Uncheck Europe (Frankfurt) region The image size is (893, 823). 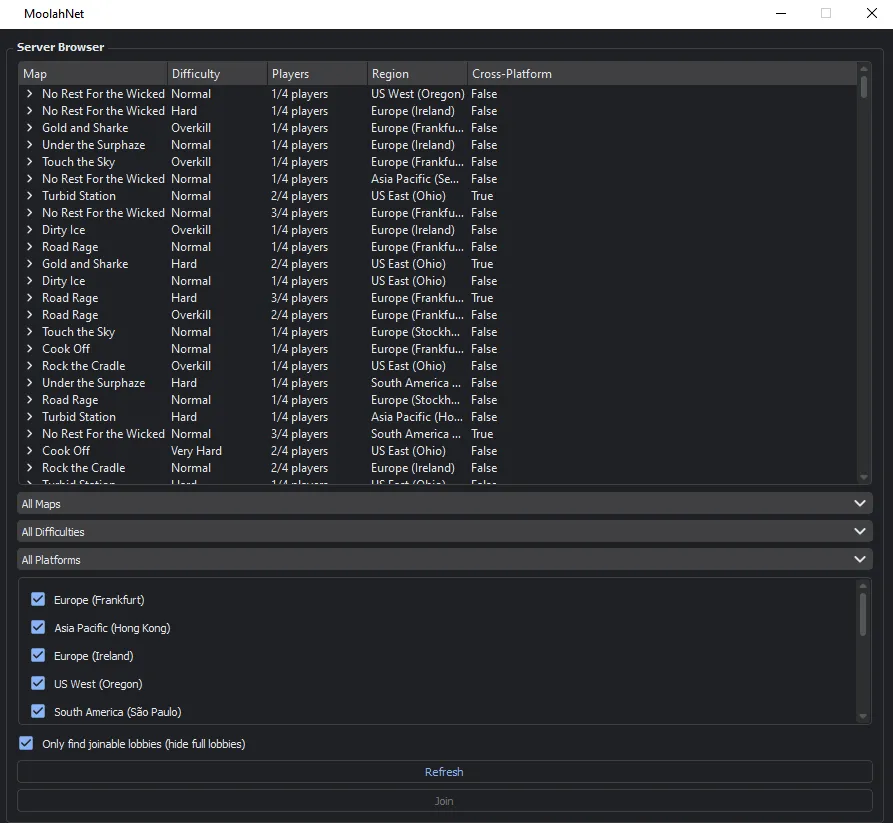click(38, 599)
